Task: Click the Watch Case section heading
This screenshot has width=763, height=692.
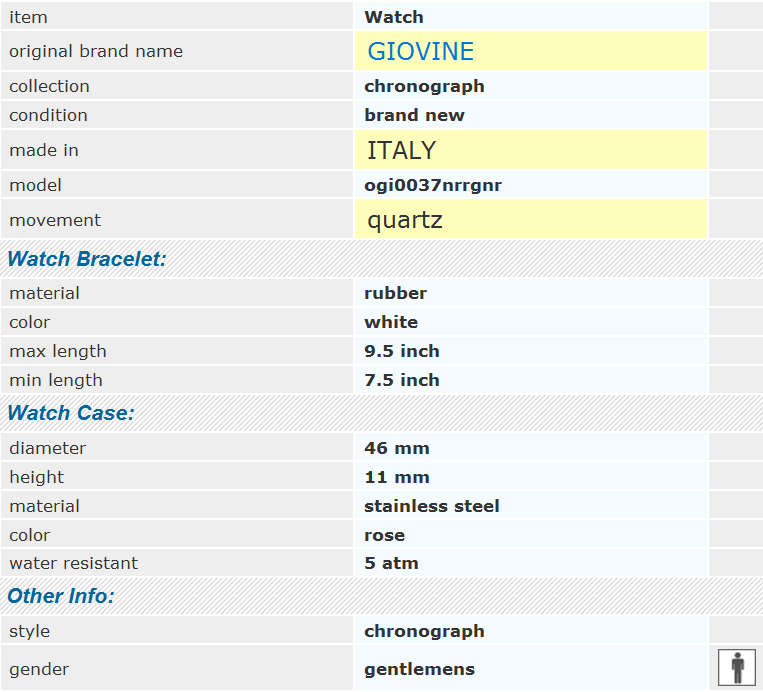Action: (71, 413)
